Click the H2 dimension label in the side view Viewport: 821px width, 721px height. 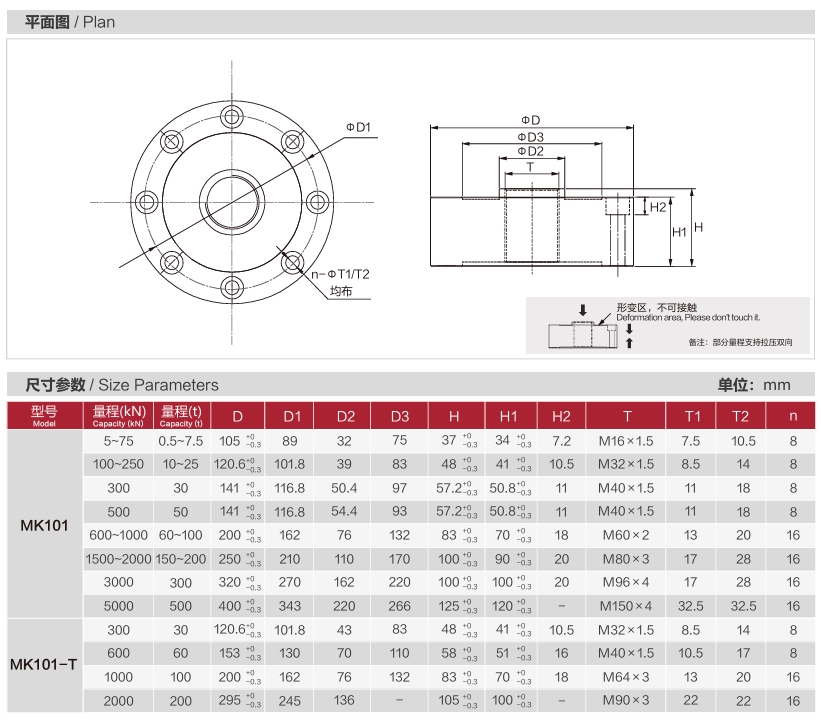pyautogui.click(x=657, y=207)
